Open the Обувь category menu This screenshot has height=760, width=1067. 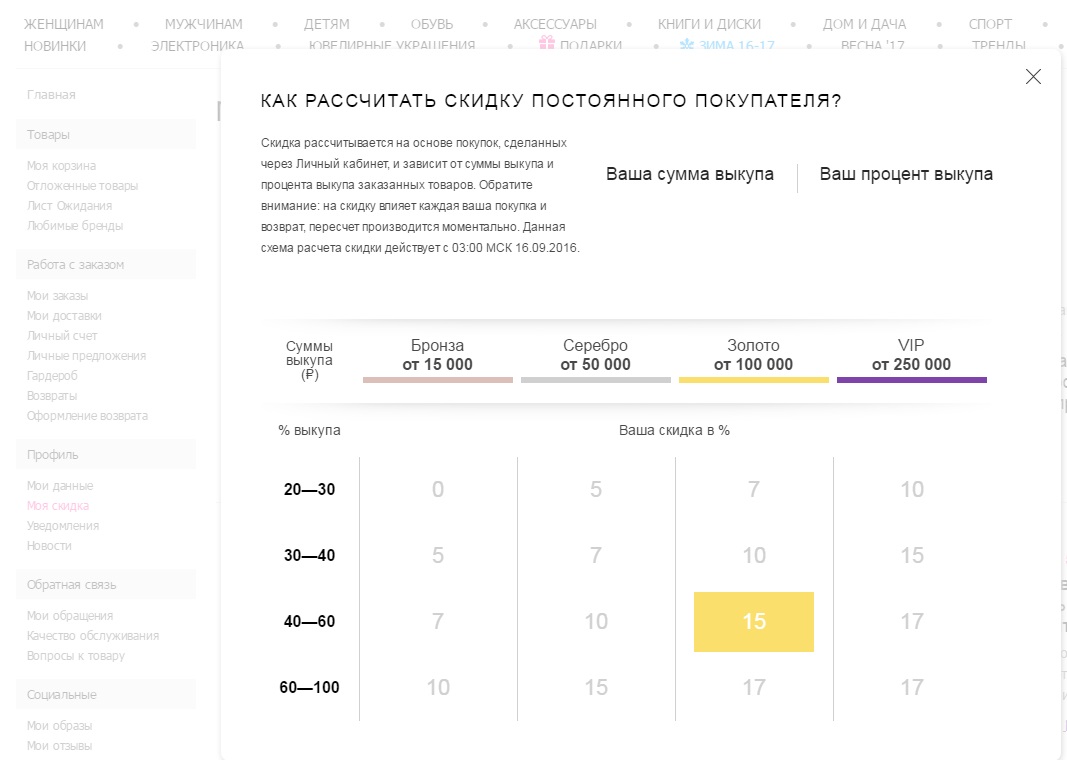click(432, 24)
